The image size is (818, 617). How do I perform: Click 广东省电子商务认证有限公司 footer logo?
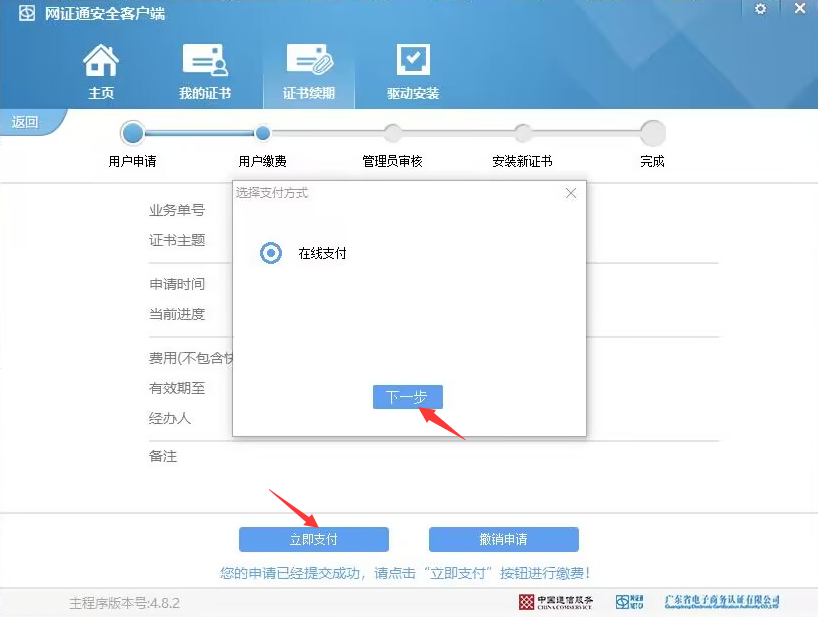721,602
